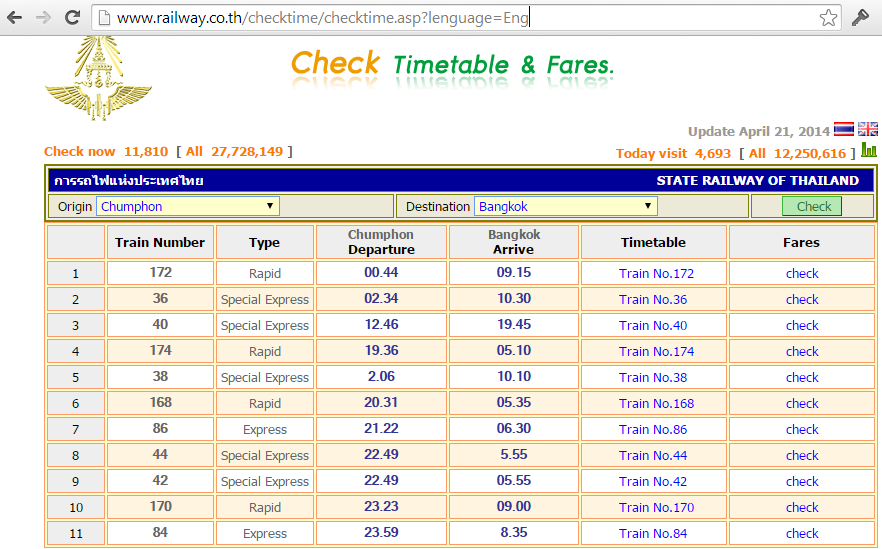Check fares for train 38 row
This screenshot has width=882, height=549.
click(x=802, y=377)
